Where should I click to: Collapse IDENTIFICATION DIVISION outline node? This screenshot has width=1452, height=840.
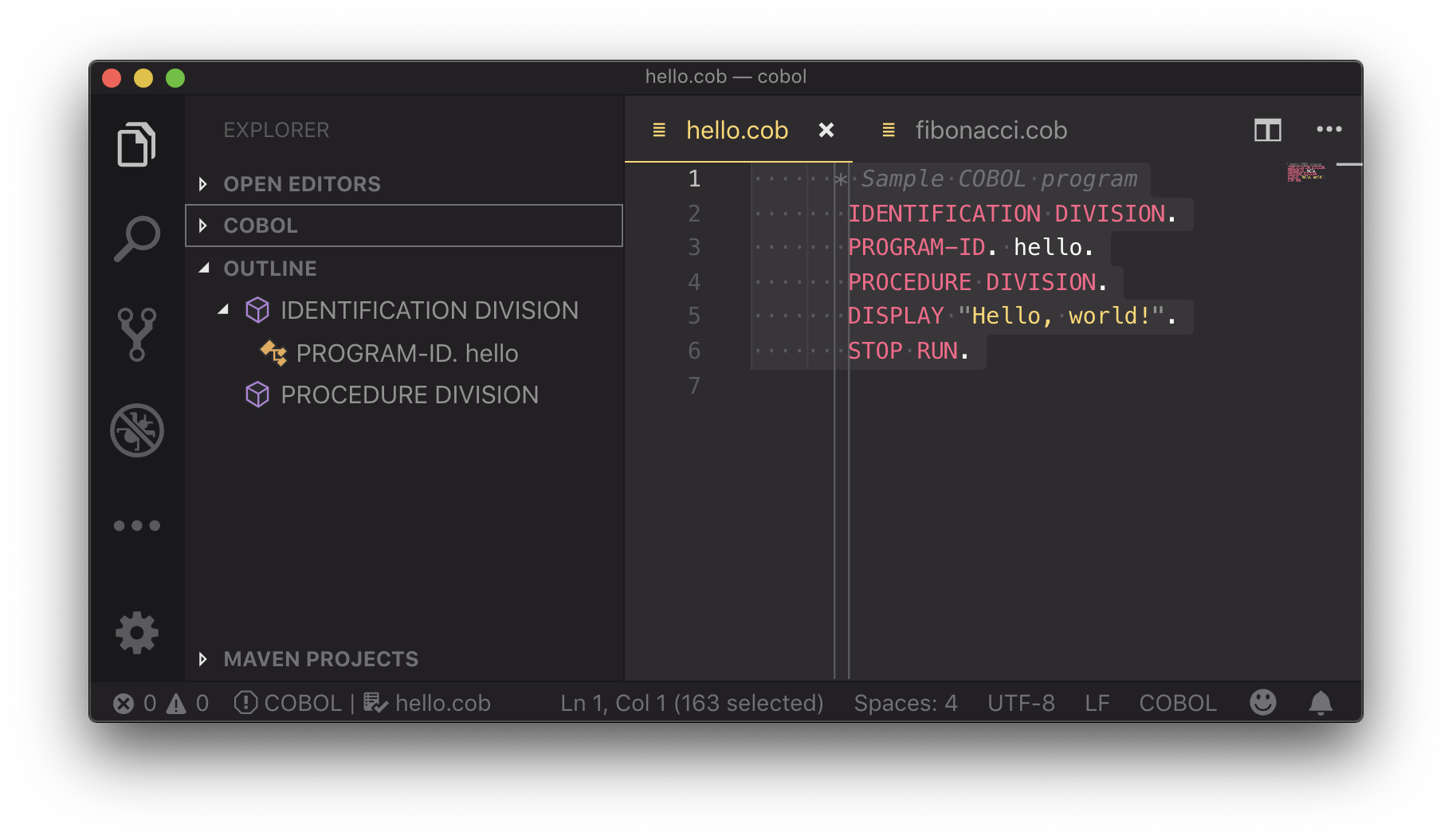223,310
